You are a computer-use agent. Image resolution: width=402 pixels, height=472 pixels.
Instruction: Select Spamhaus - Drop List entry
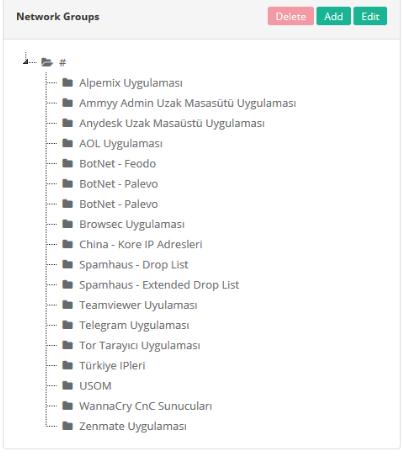pyautogui.click(x=134, y=265)
